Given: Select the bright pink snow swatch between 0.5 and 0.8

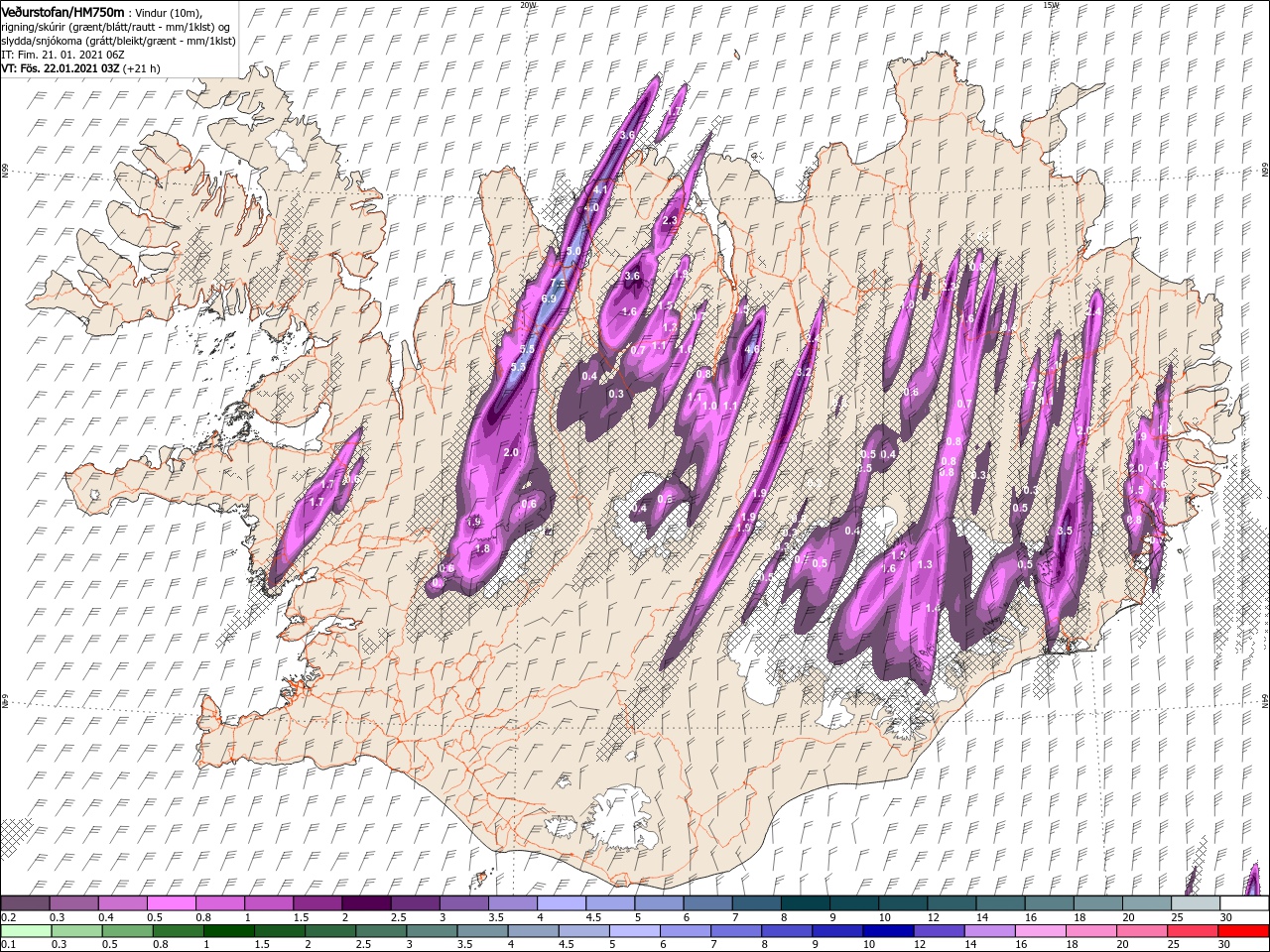Looking at the screenshot, I should [171, 903].
